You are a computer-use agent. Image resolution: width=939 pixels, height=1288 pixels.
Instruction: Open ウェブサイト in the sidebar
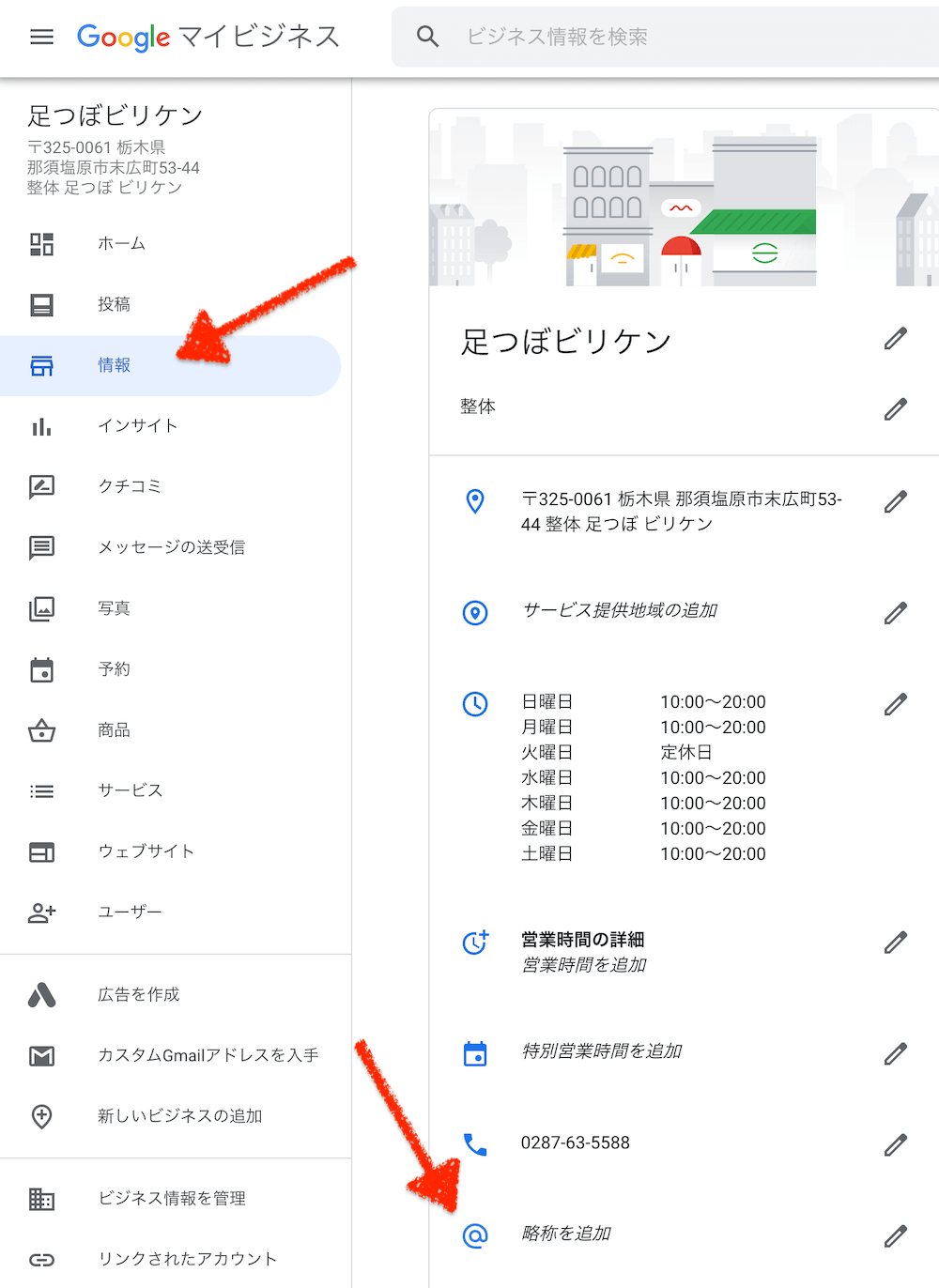coord(170,851)
